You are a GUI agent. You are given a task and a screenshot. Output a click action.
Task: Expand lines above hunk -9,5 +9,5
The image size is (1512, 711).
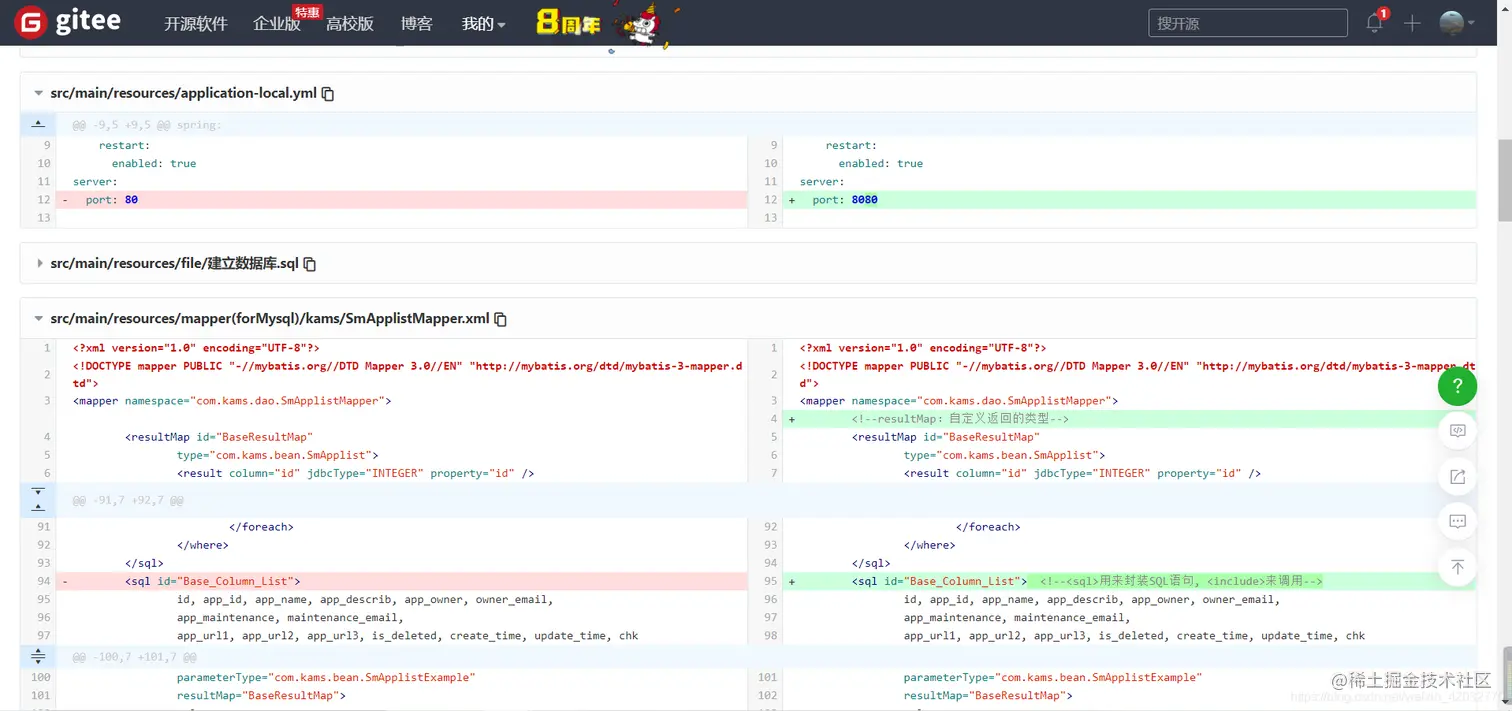coord(38,125)
